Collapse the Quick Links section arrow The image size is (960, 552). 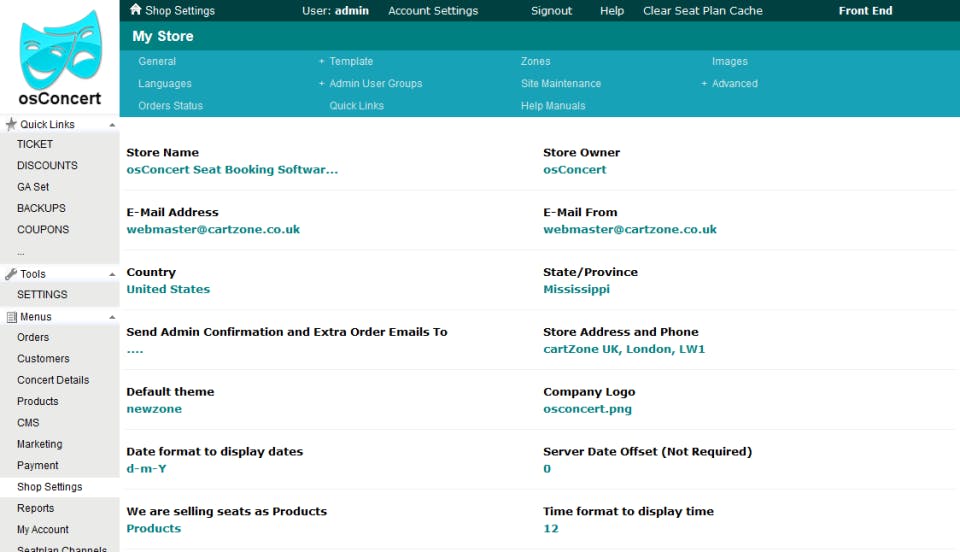pyautogui.click(x=112, y=125)
